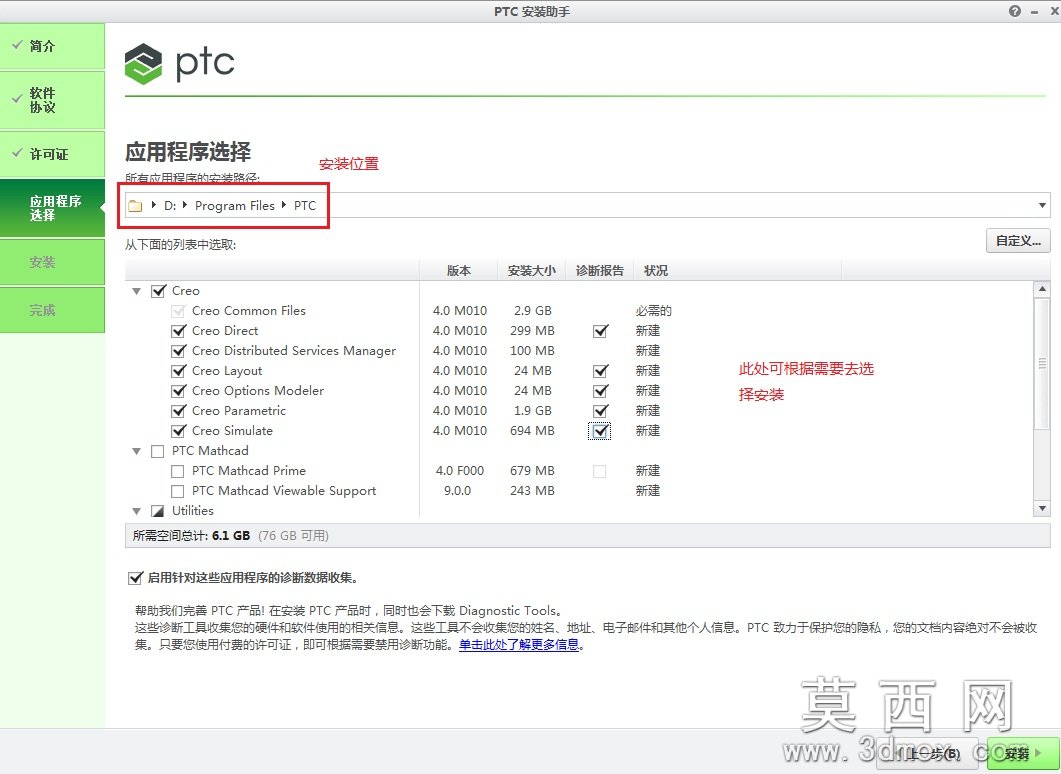This screenshot has width=1061, height=774.
Task: Uncheck Creo Options Modeler checkbox
Action: pyautogui.click(x=179, y=391)
